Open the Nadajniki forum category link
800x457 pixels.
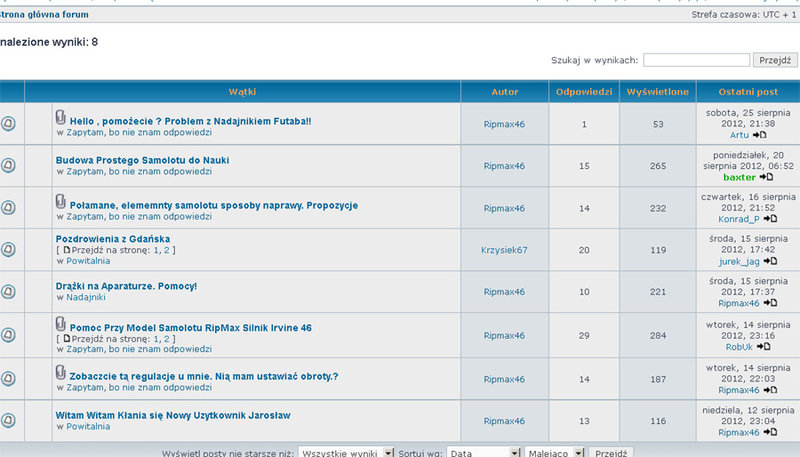point(86,297)
